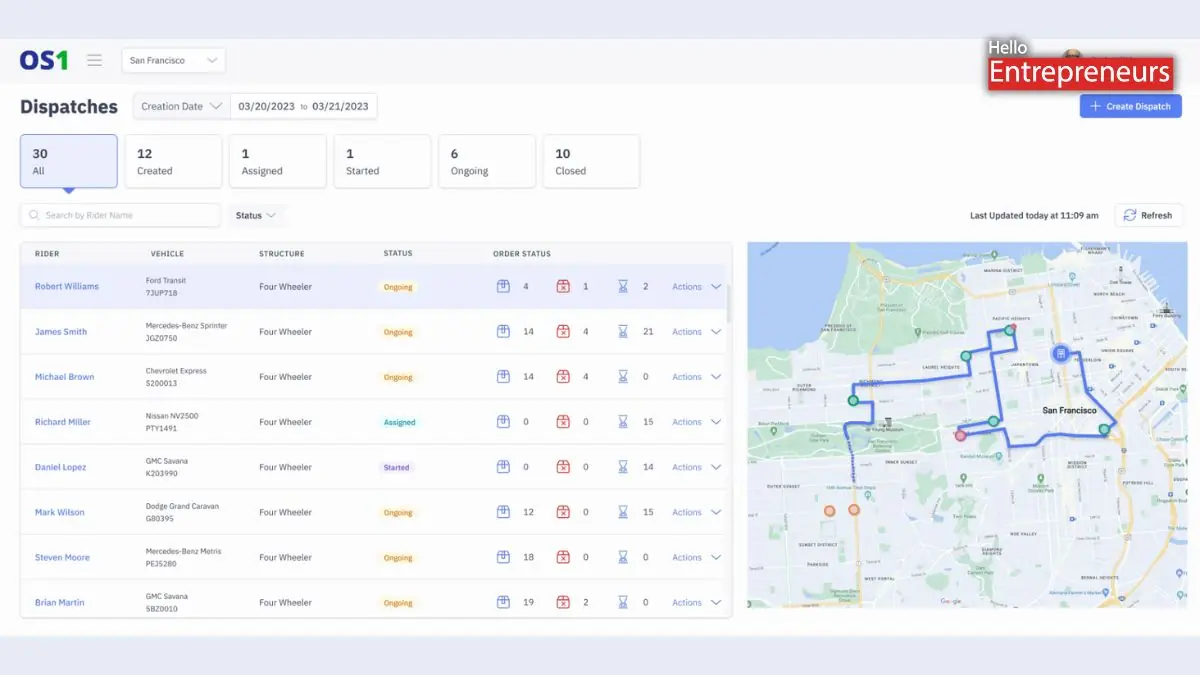1200x675 pixels.
Task: Expand the Mark Wilson row chevron
Action: [716, 512]
